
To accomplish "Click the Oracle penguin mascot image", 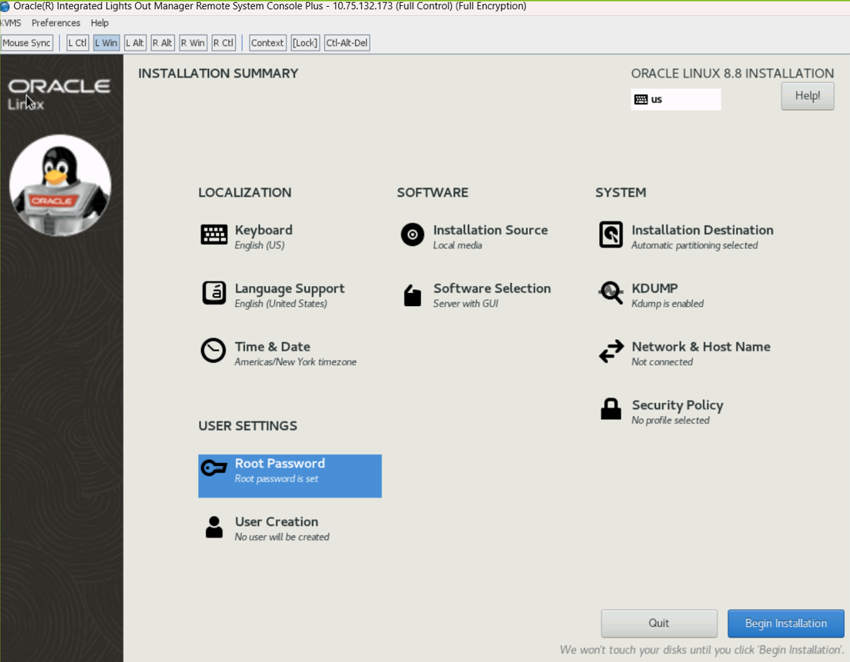I will click(x=60, y=185).
